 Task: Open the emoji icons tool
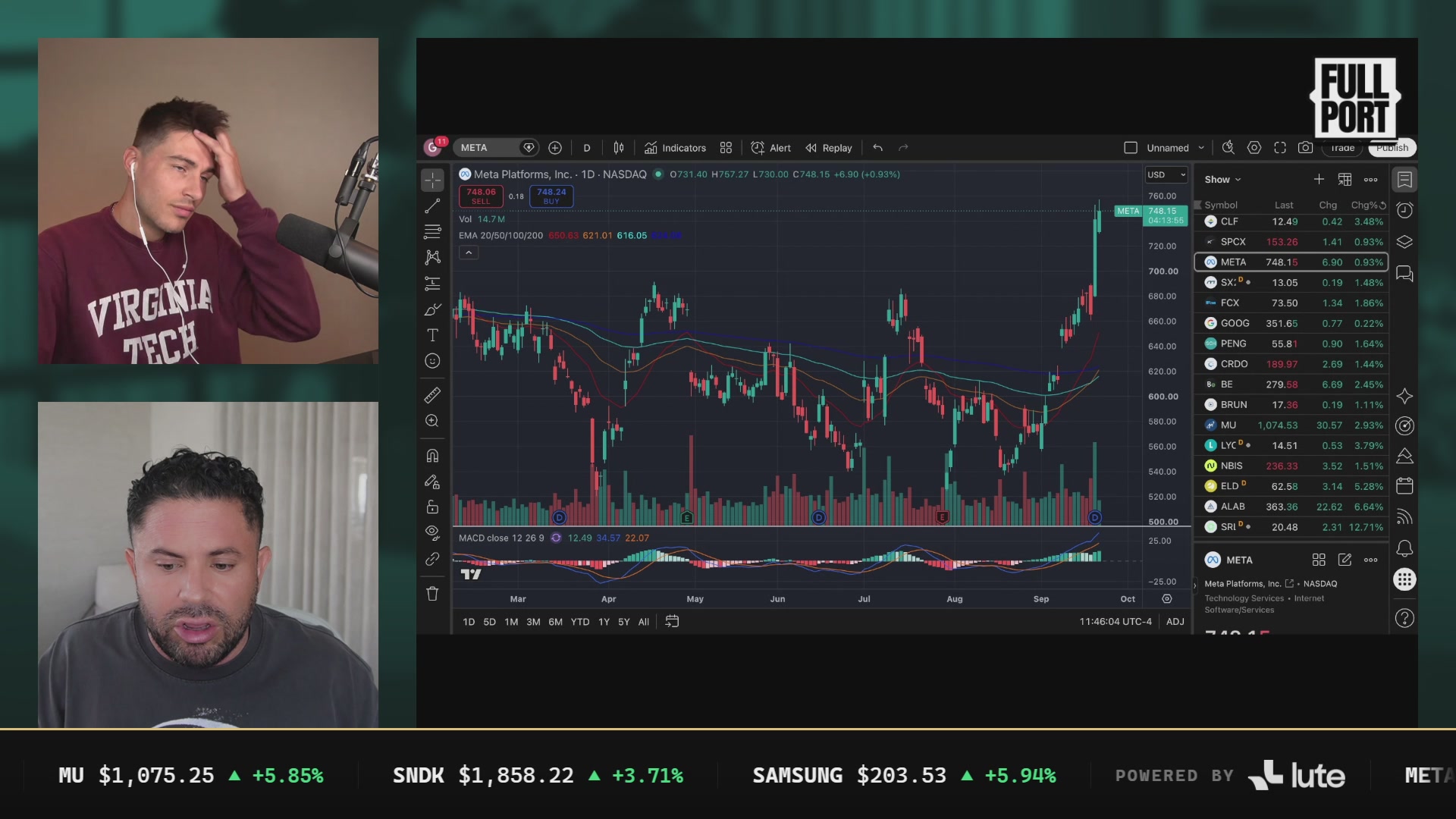coord(432,361)
